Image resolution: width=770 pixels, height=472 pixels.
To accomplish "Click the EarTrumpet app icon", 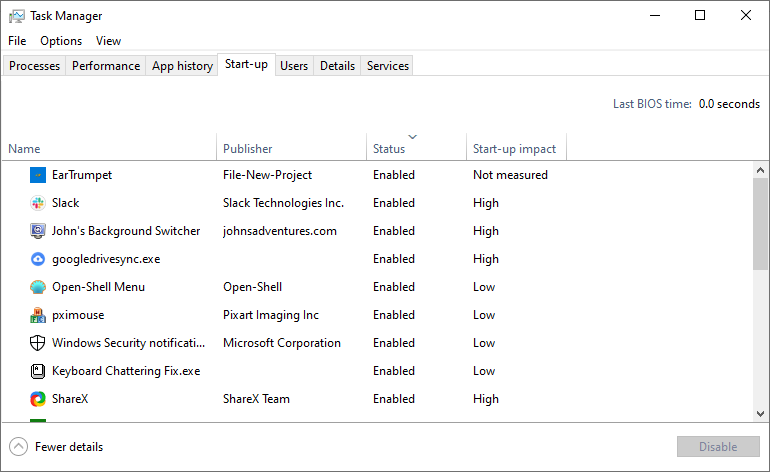I will (x=38, y=175).
